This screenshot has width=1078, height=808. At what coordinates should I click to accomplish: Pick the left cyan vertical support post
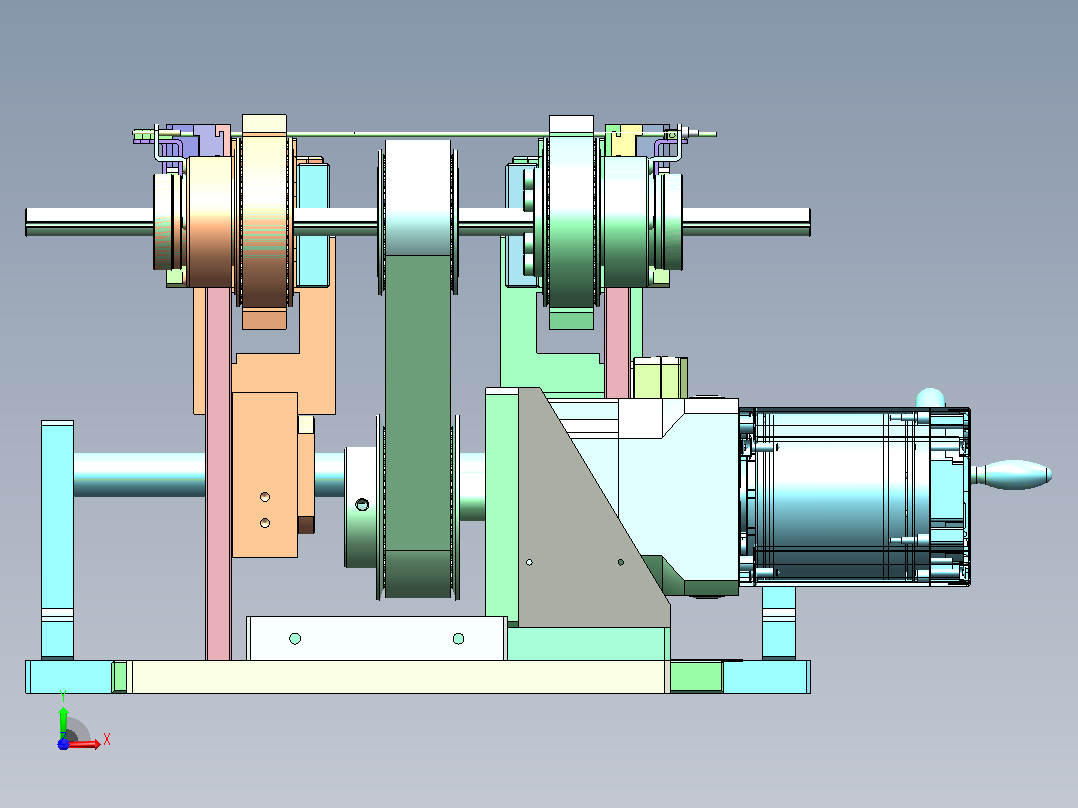click(58, 541)
